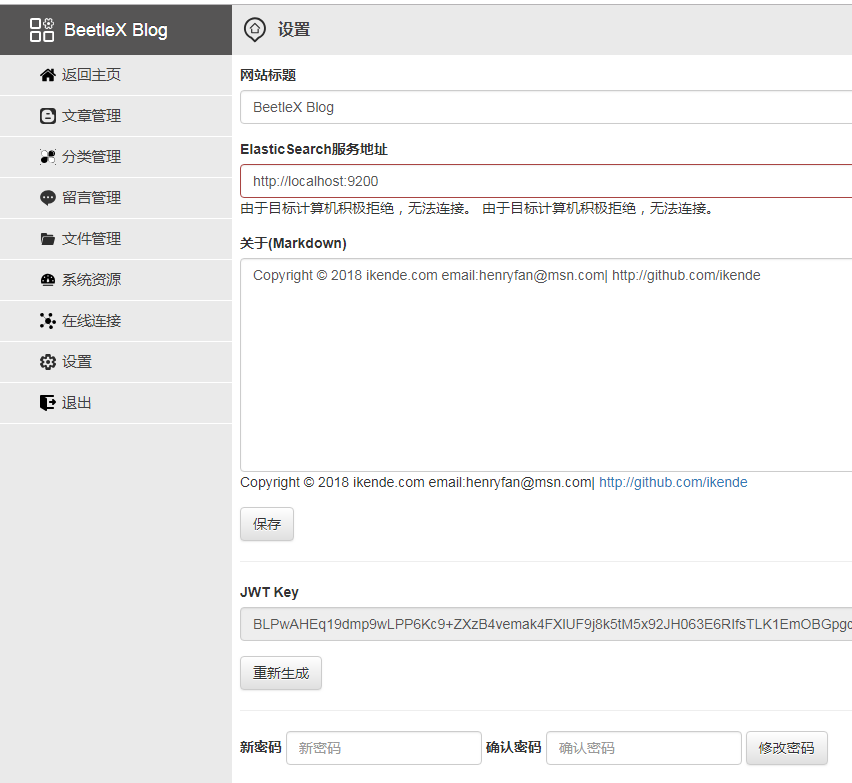Image resolution: width=852 pixels, height=783 pixels.
Task: Click the ElasticSearch服务地址 input field
Action: tap(546, 181)
